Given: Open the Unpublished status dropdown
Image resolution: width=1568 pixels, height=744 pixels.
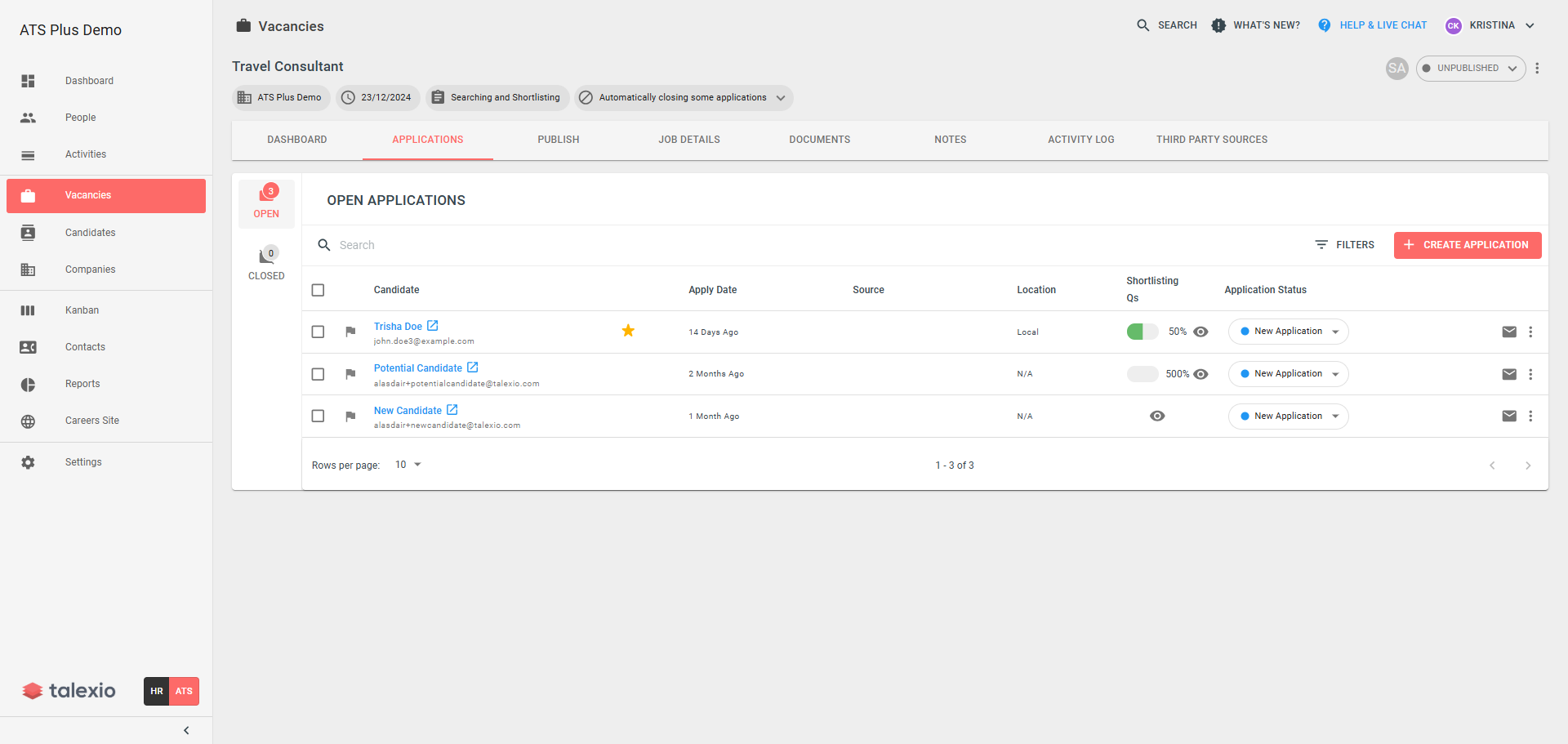Looking at the screenshot, I should [1471, 69].
